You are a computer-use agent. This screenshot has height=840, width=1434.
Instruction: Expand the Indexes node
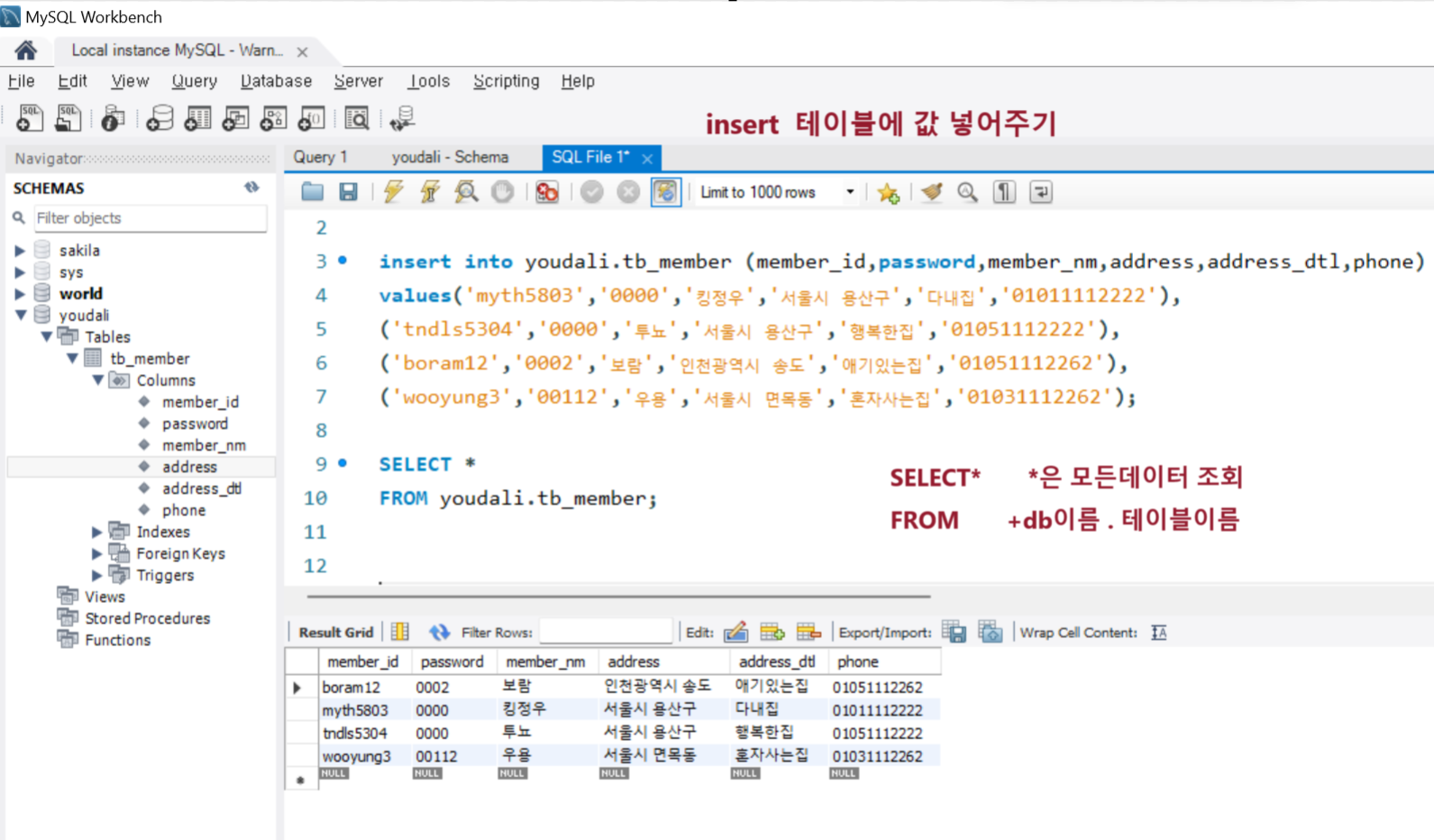pos(97,532)
